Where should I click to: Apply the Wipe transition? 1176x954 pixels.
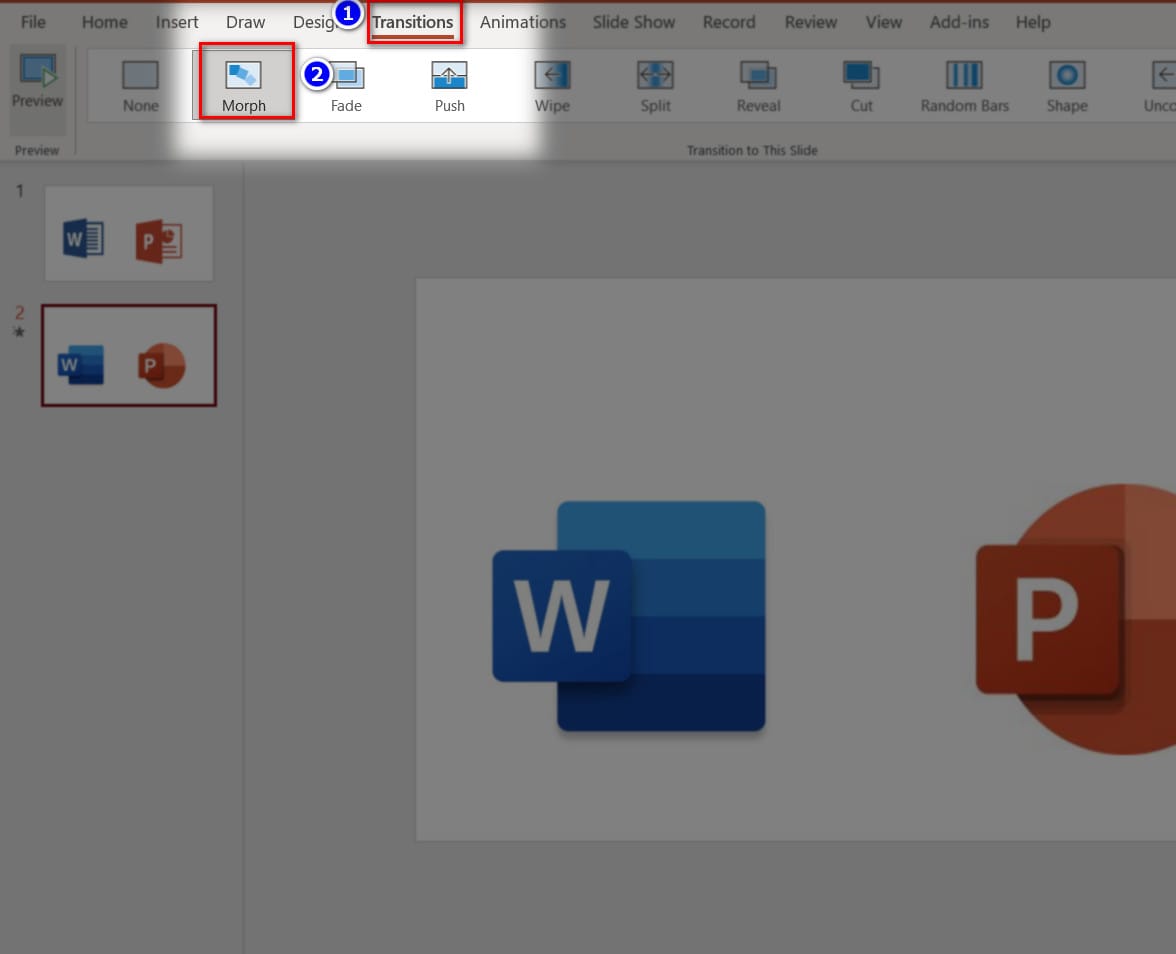(x=552, y=85)
